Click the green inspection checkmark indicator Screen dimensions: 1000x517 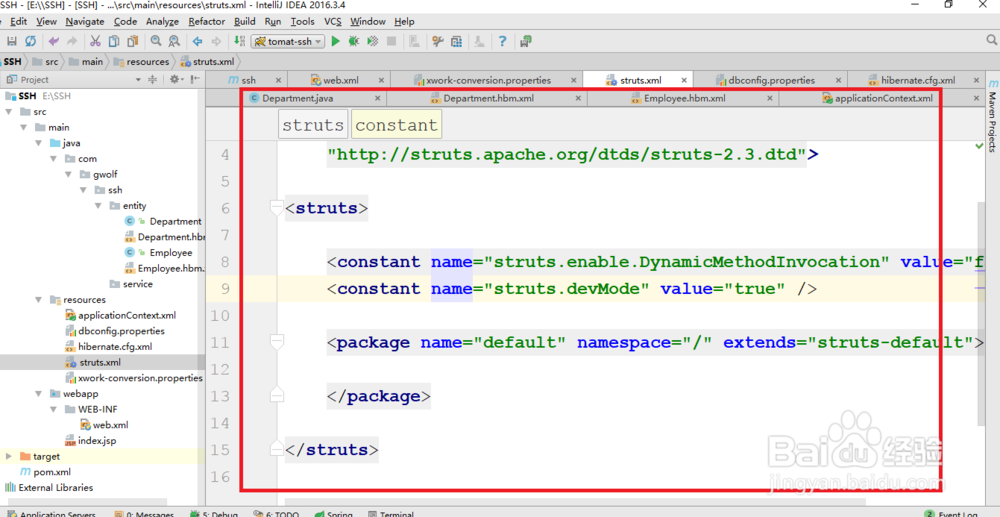[980, 147]
